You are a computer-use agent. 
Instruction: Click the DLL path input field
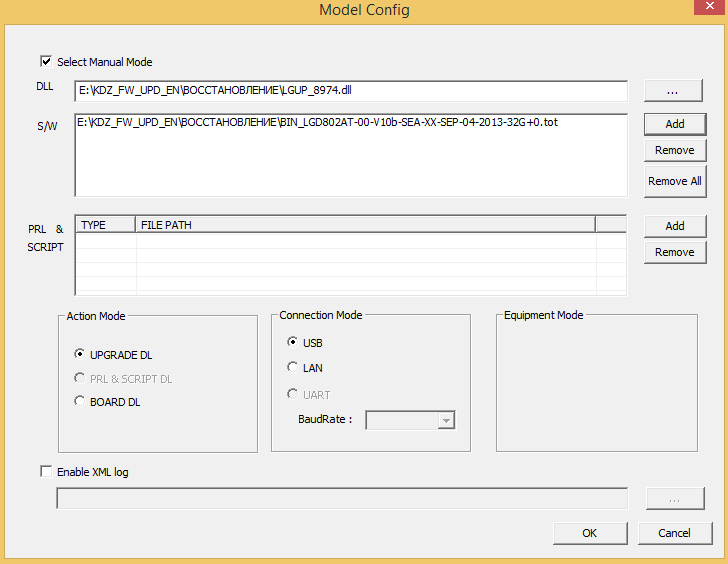click(x=350, y=91)
